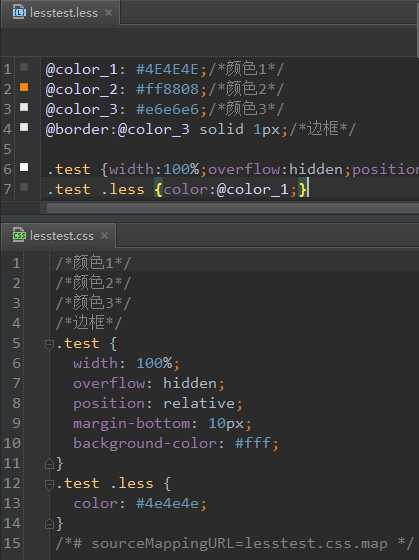
Task: Click overflow:hidden in the less .test rule
Action: (275, 169)
